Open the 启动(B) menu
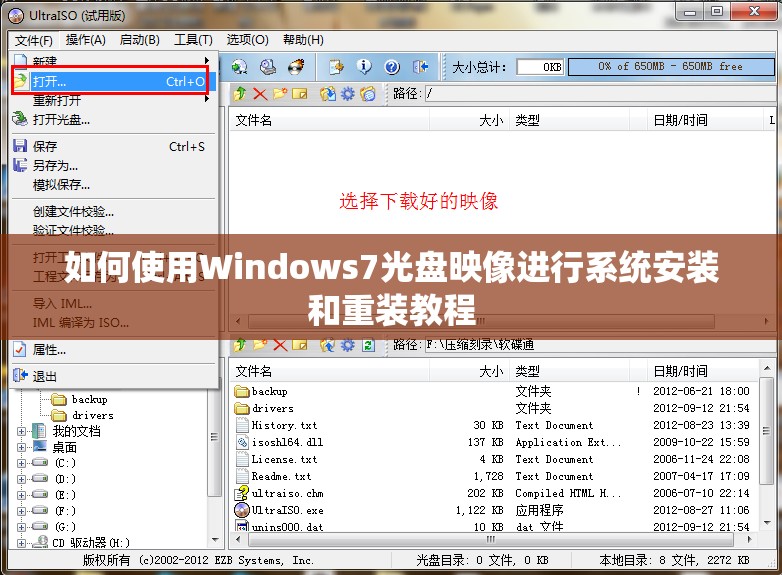The image size is (782, 575). 140,40
